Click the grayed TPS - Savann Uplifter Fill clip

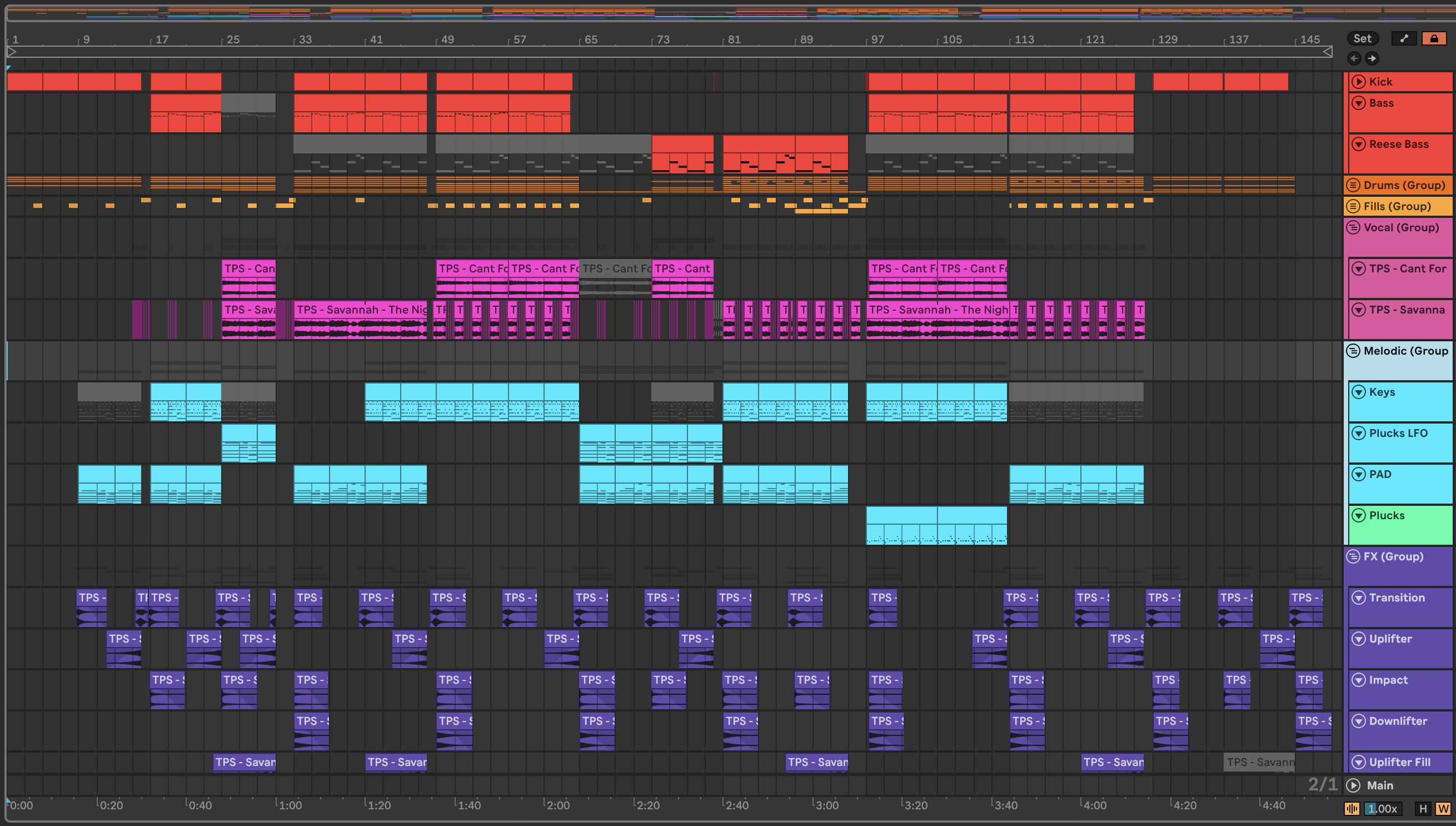tap(1259, 762)
